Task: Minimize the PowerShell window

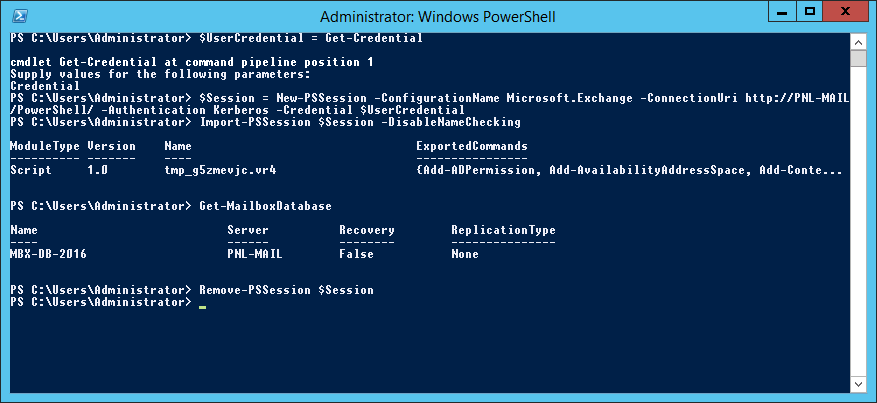Action: pos(782,11)
